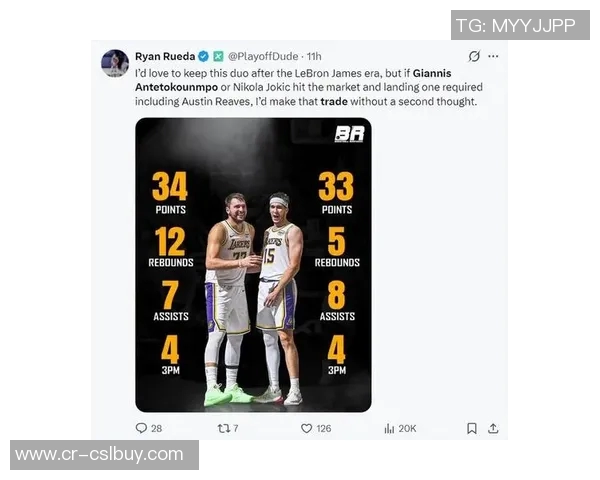Screen dimensions: 600x480
Task: Click the share upload icon
Action: coord(493,428)
